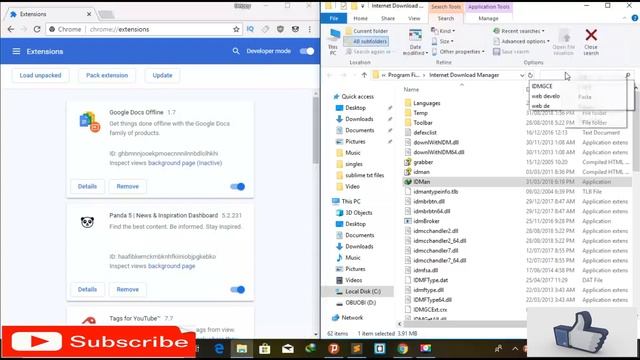Switch to the Home ribbon tab
This screenshot has height=360, width=640.
click(x=360, y=18)
